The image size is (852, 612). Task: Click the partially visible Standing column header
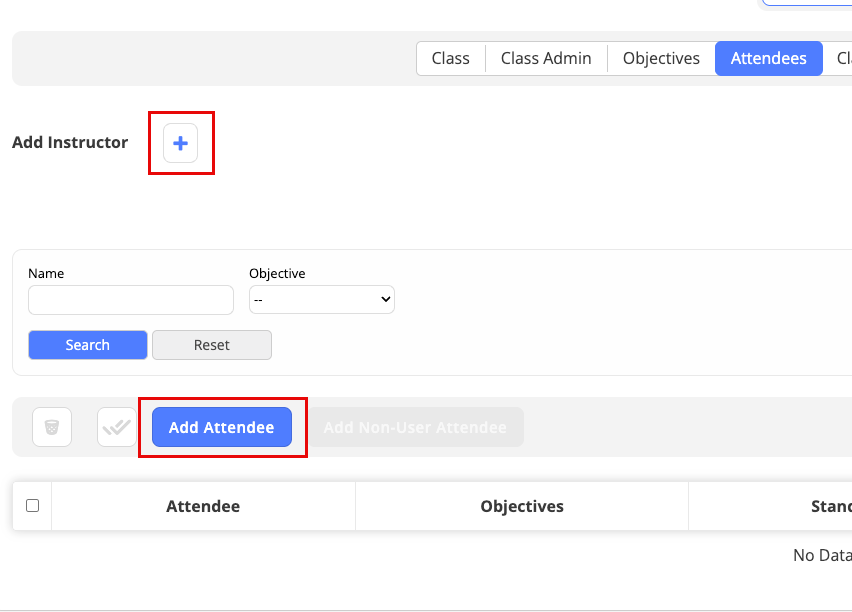tap(830, 506)
